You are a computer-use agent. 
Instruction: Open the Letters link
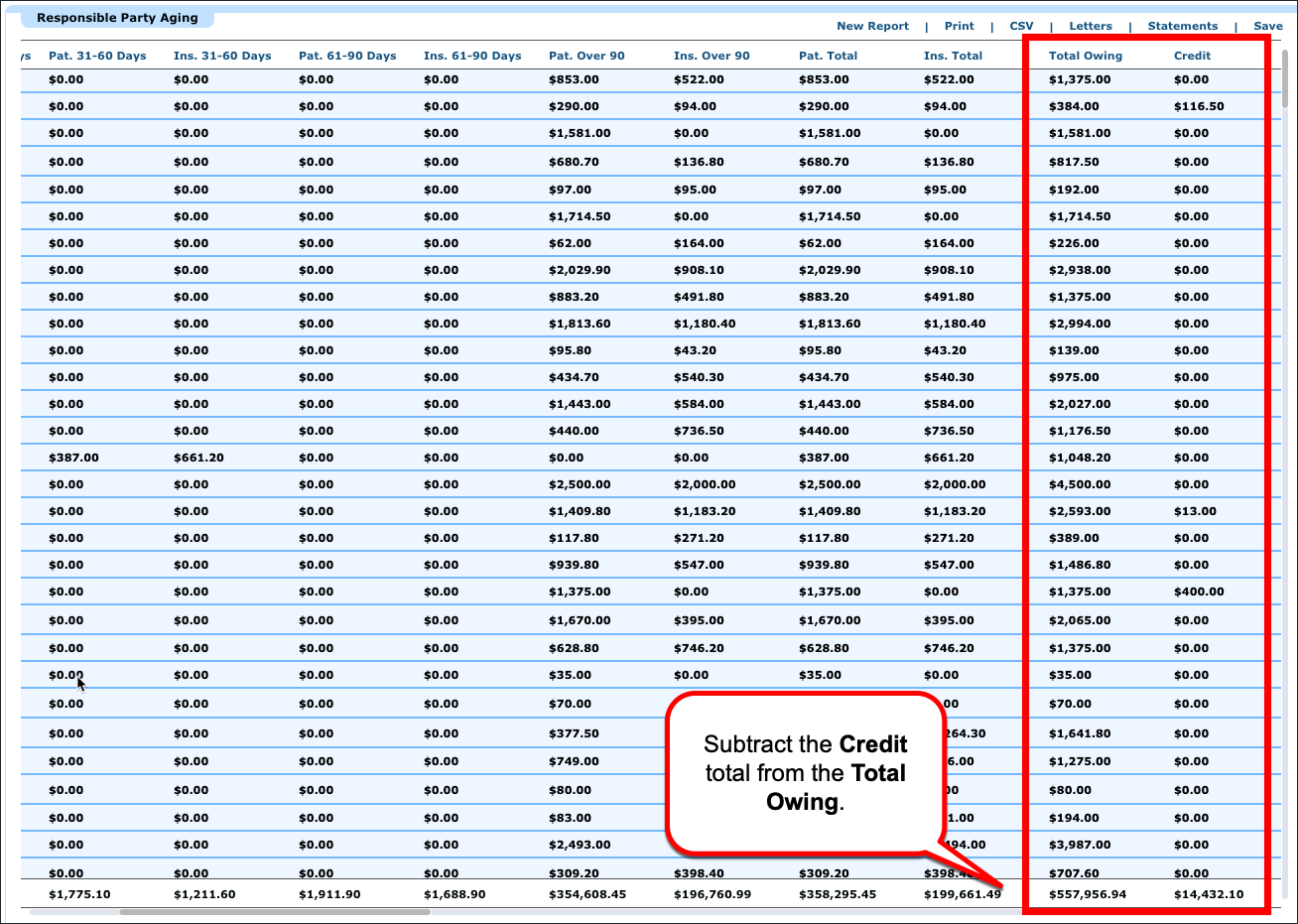1091,27
